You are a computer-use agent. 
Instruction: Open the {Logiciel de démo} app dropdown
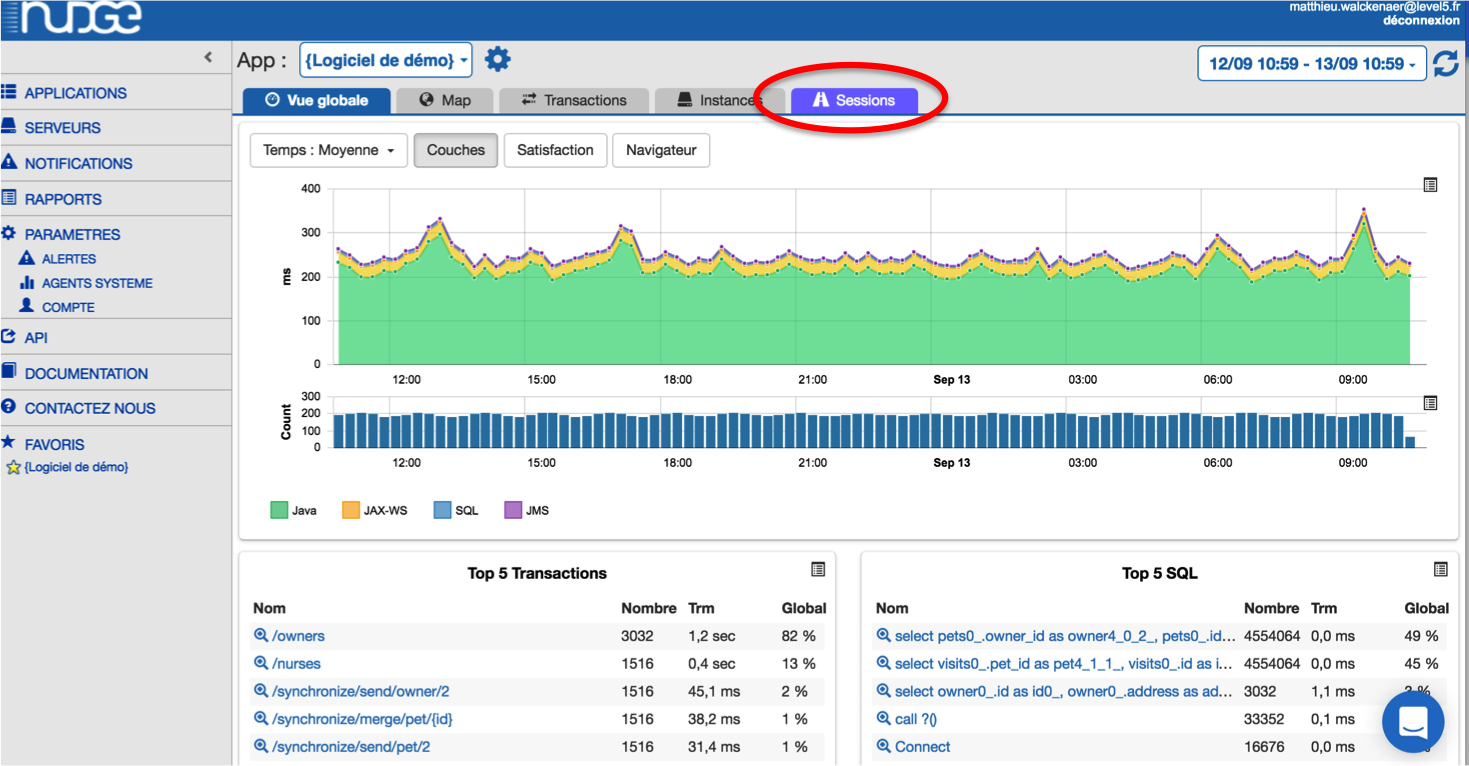(x=385, y=58)
